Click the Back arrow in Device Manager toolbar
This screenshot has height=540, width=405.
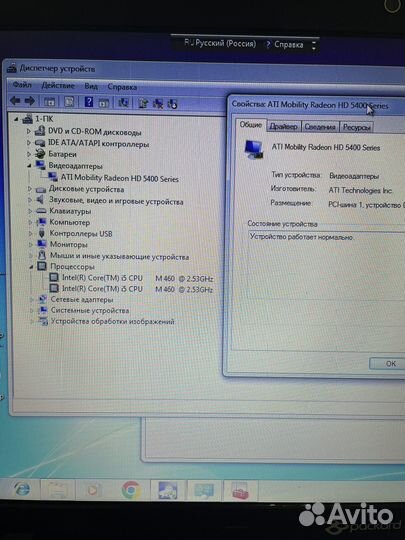pyautogui.click(x=15, y=101)
